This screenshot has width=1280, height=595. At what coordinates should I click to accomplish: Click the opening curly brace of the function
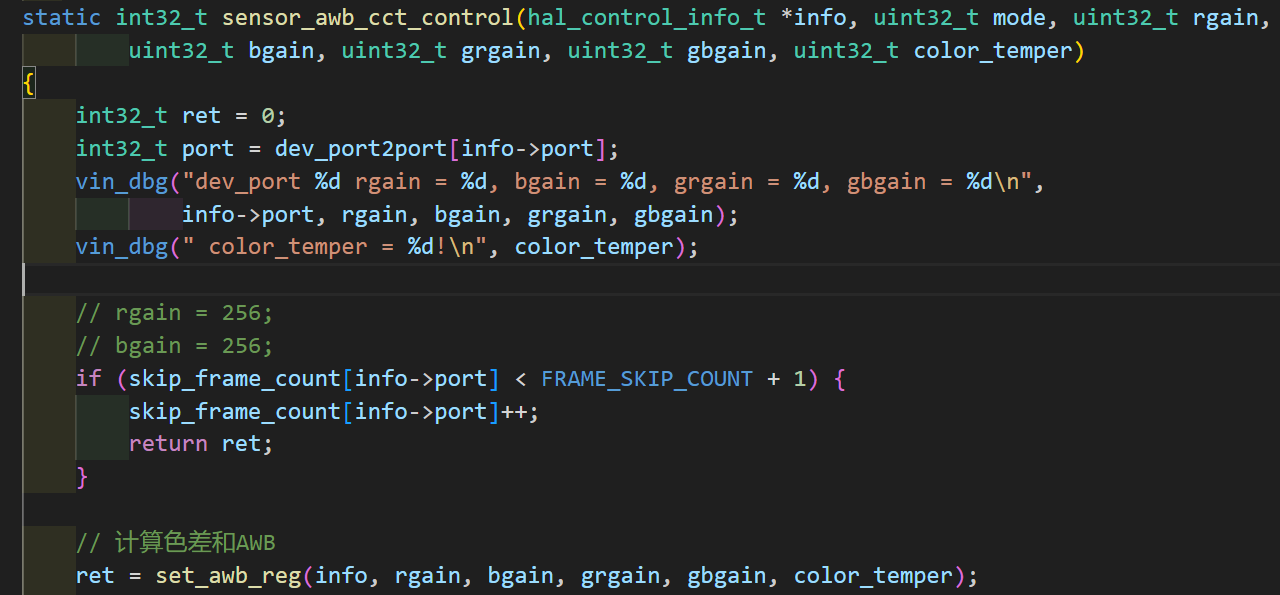click(29, 84)
